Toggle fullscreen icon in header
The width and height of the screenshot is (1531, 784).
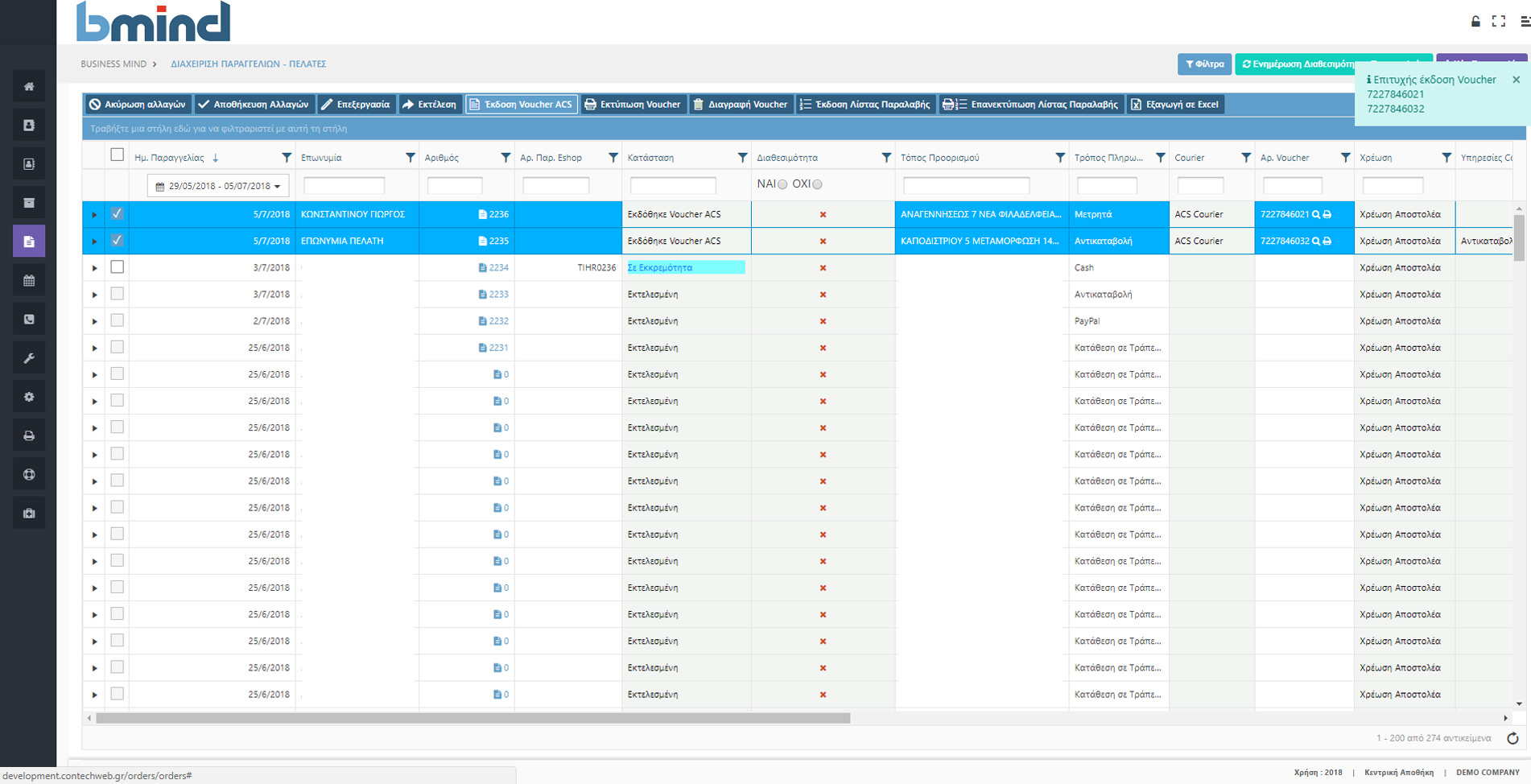pos(1498,22)
